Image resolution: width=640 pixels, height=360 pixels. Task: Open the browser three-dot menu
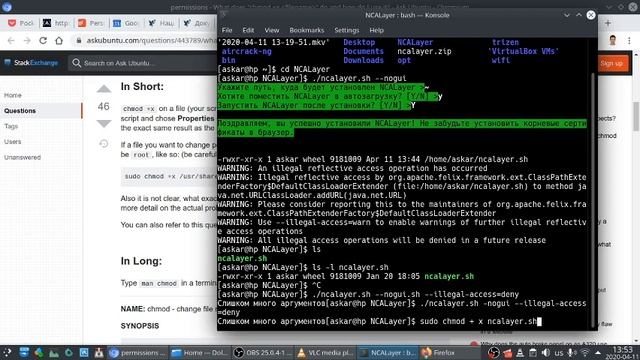pos(629,40)
